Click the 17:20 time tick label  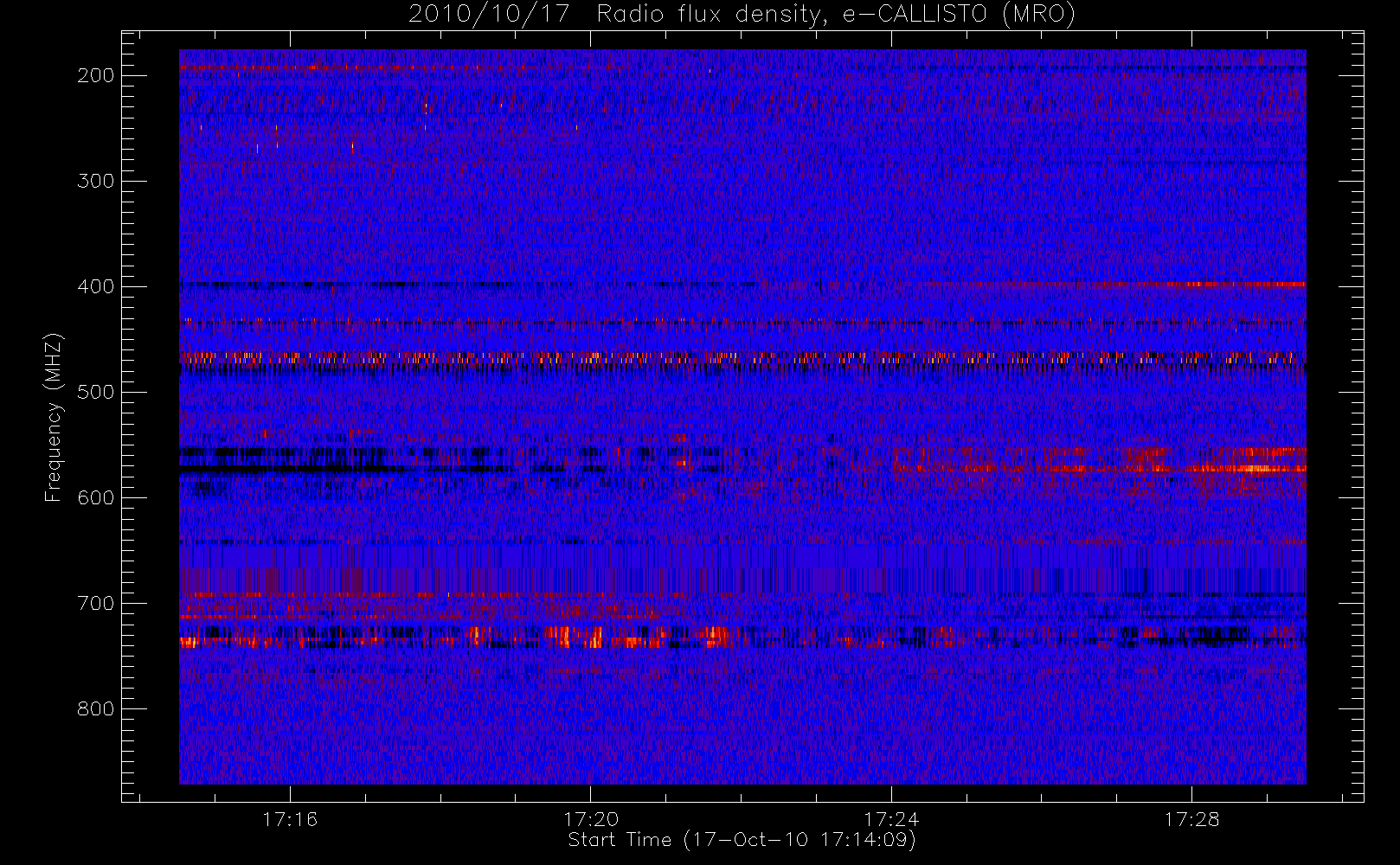(591, 819)
